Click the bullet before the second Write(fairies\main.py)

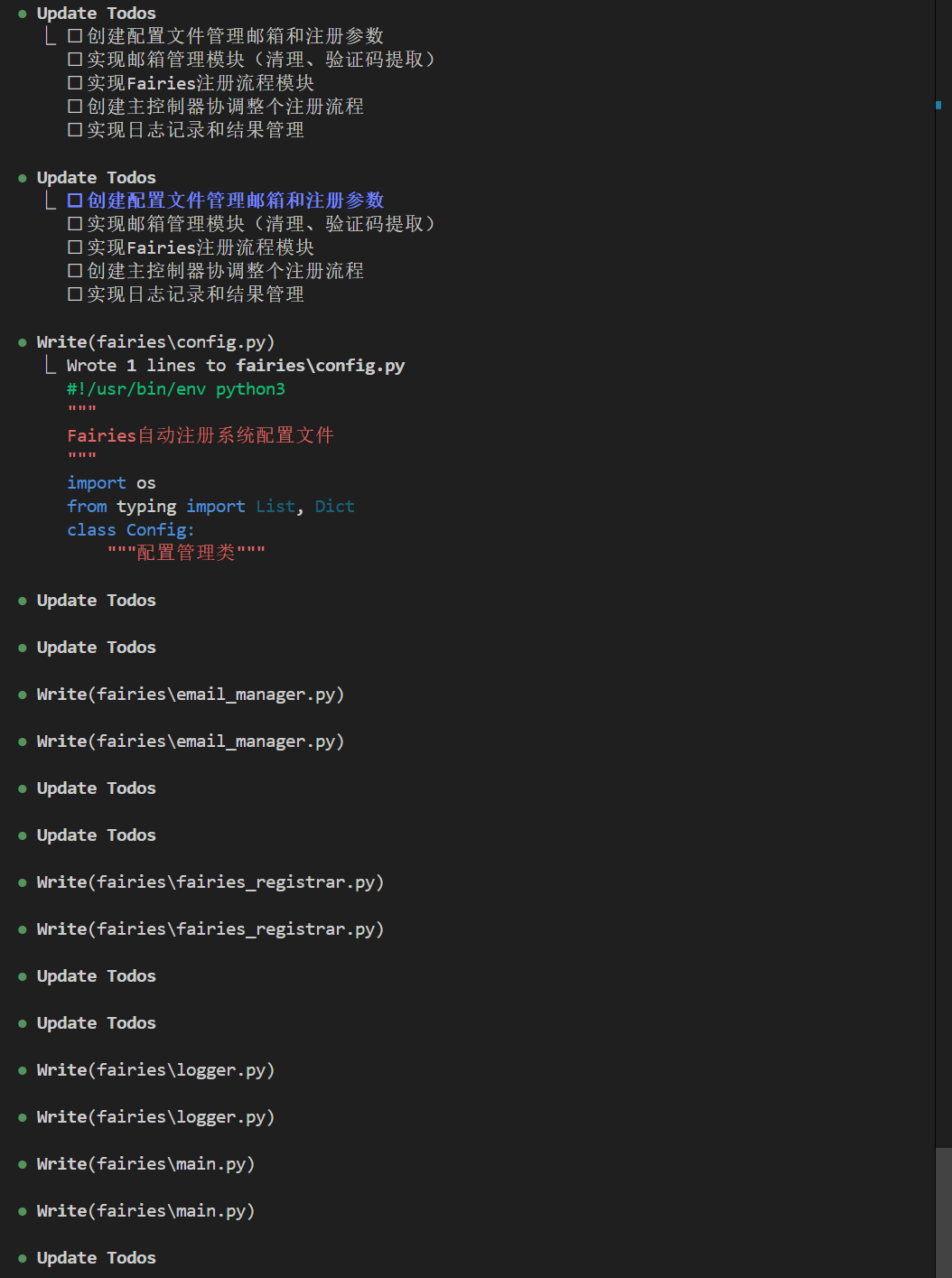point(22,1212)
